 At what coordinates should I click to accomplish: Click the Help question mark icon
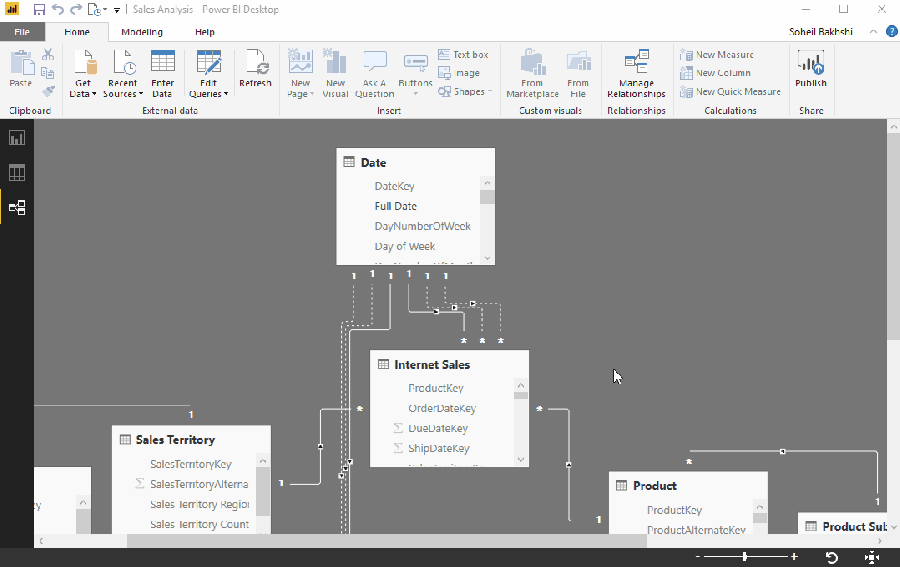[891, 32]
